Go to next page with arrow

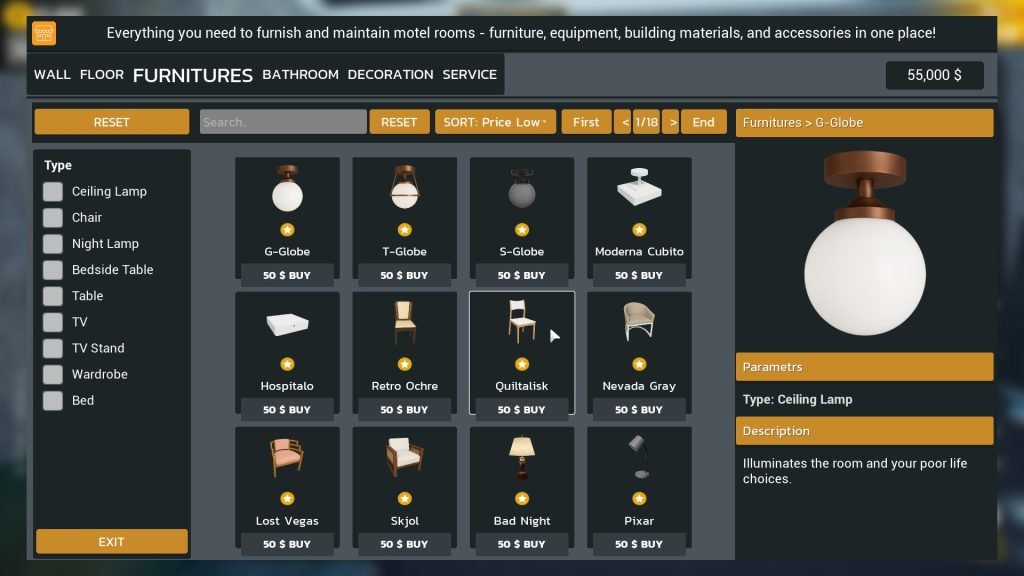[670, 122]
